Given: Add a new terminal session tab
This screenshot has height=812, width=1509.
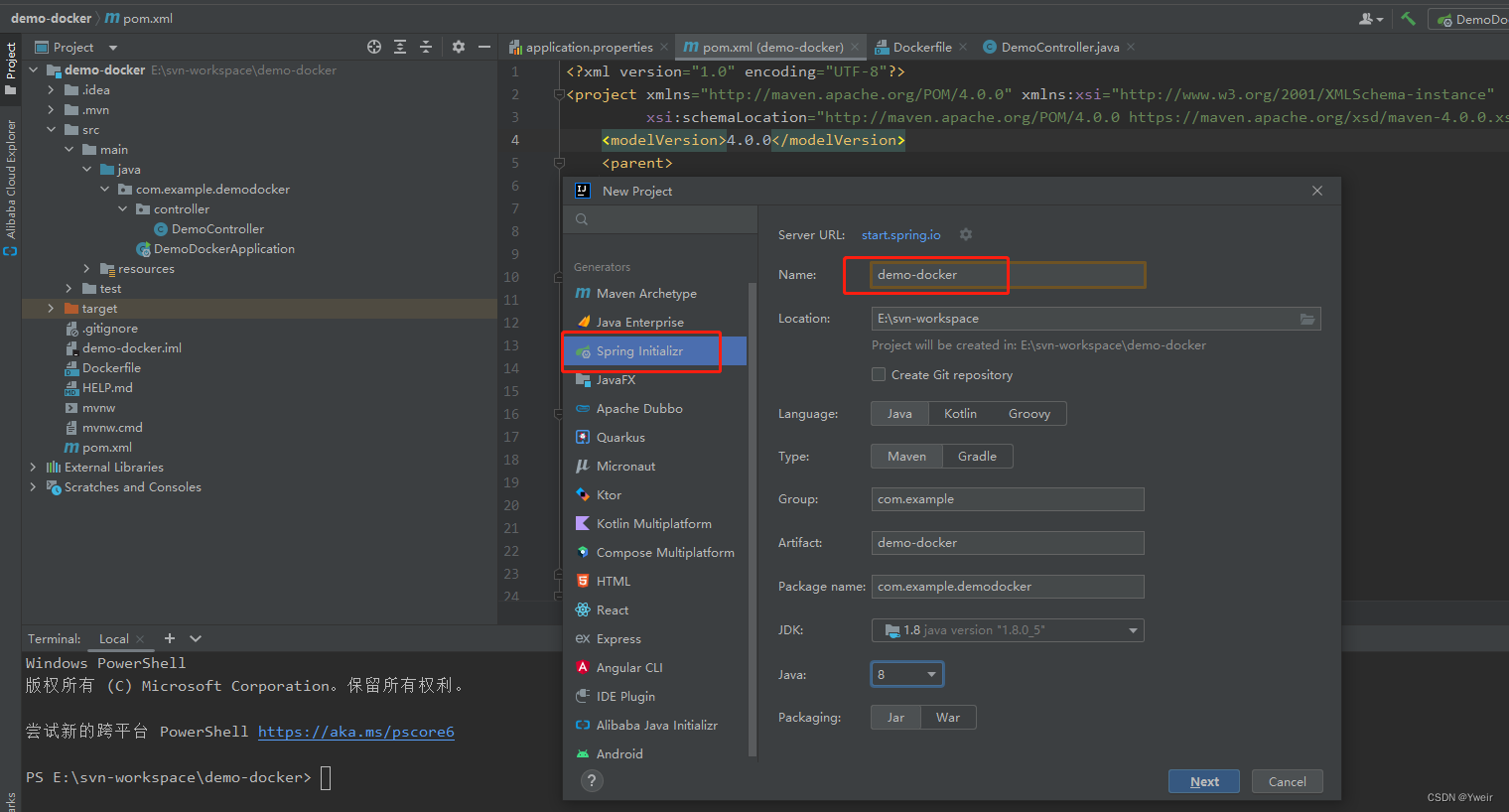Looking at the screenshot, I should [x=170, y=638].
